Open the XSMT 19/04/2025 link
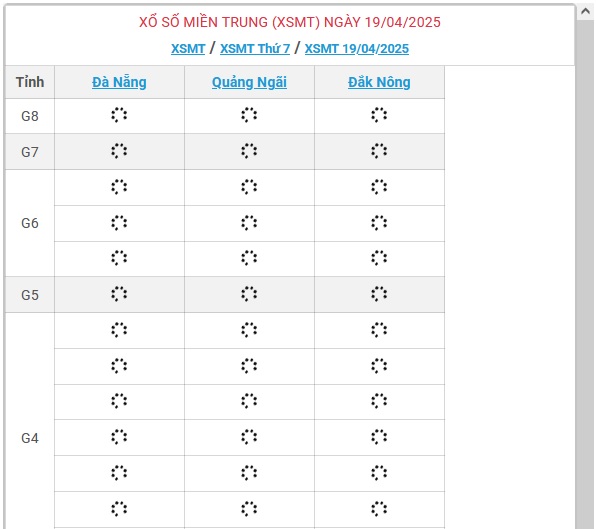 click(x=357, y=49)
